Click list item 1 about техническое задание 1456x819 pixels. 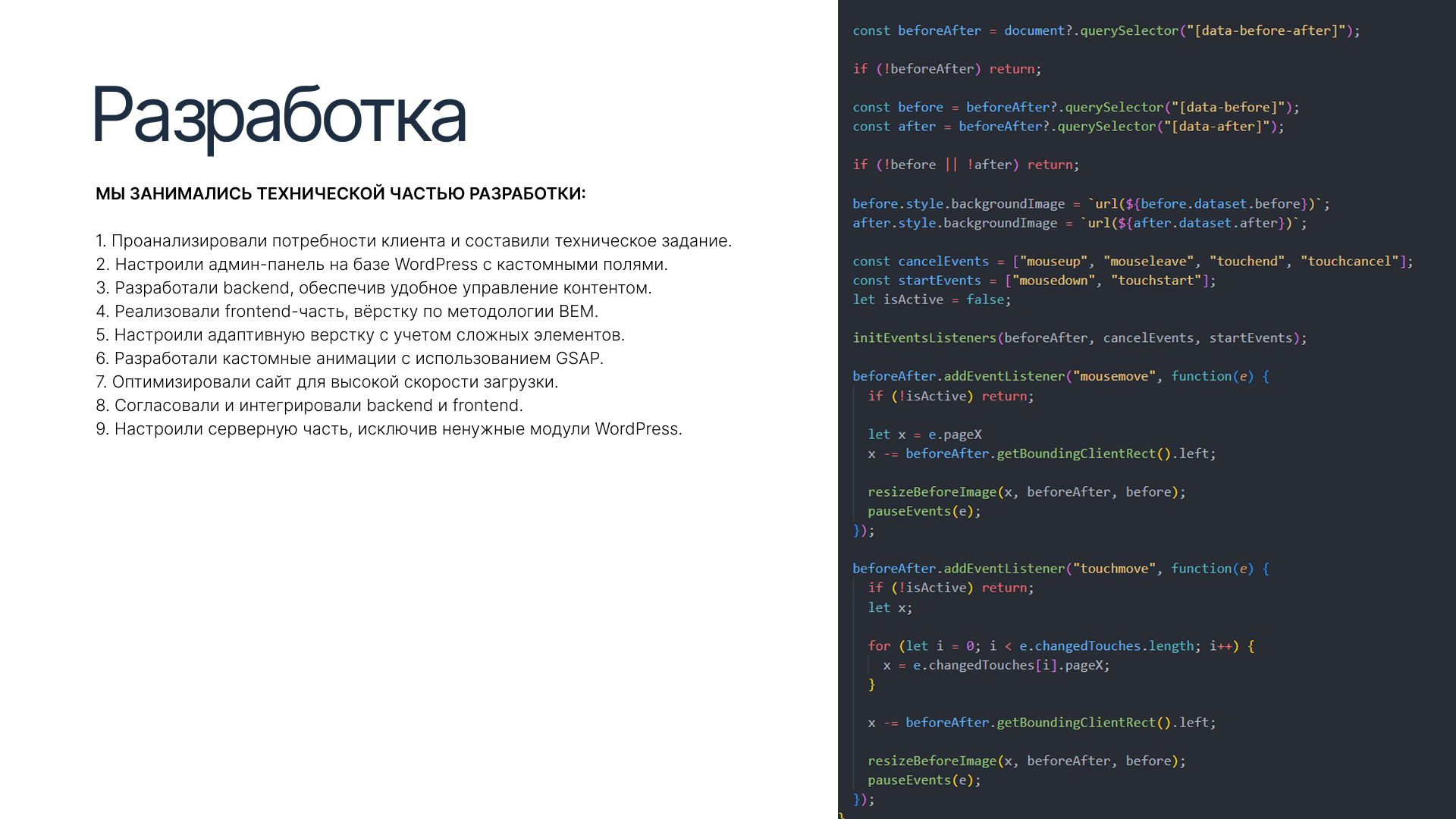pyautogui.click(x=413, y=241)
